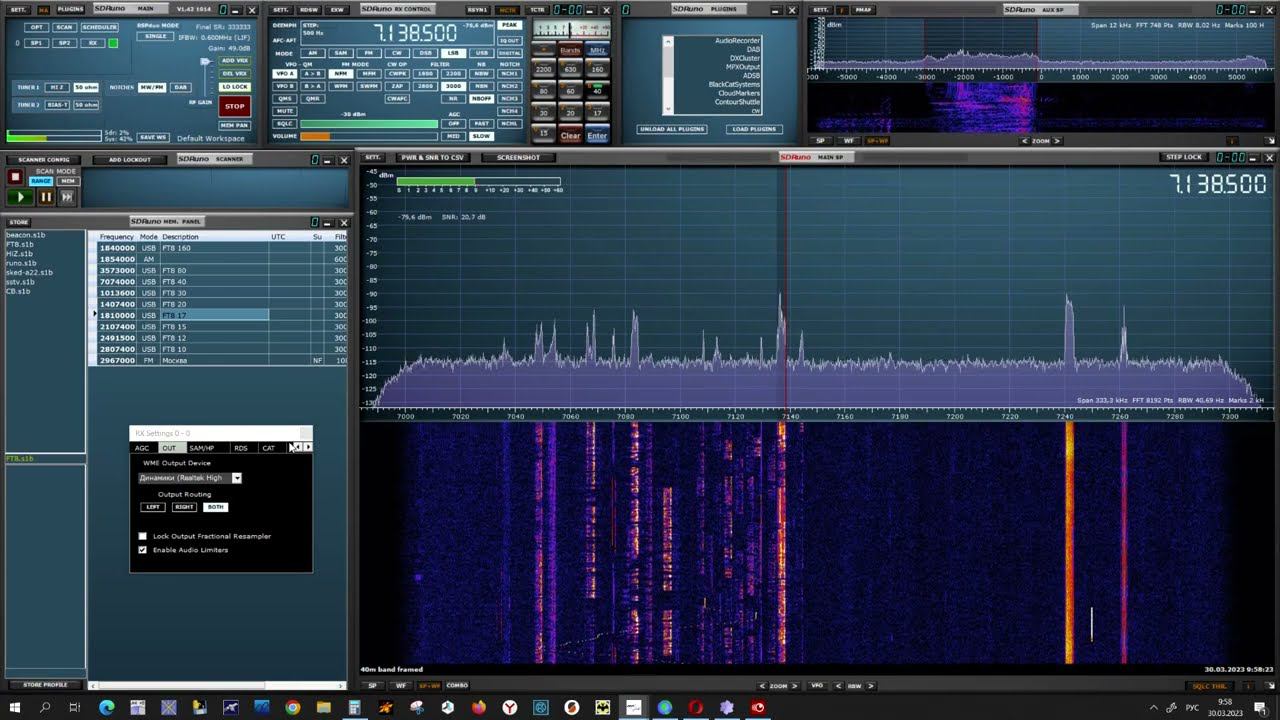The image size is (1280, 720).
Task: Click the red scanner stop icon
Action: [x=15, y=177]
